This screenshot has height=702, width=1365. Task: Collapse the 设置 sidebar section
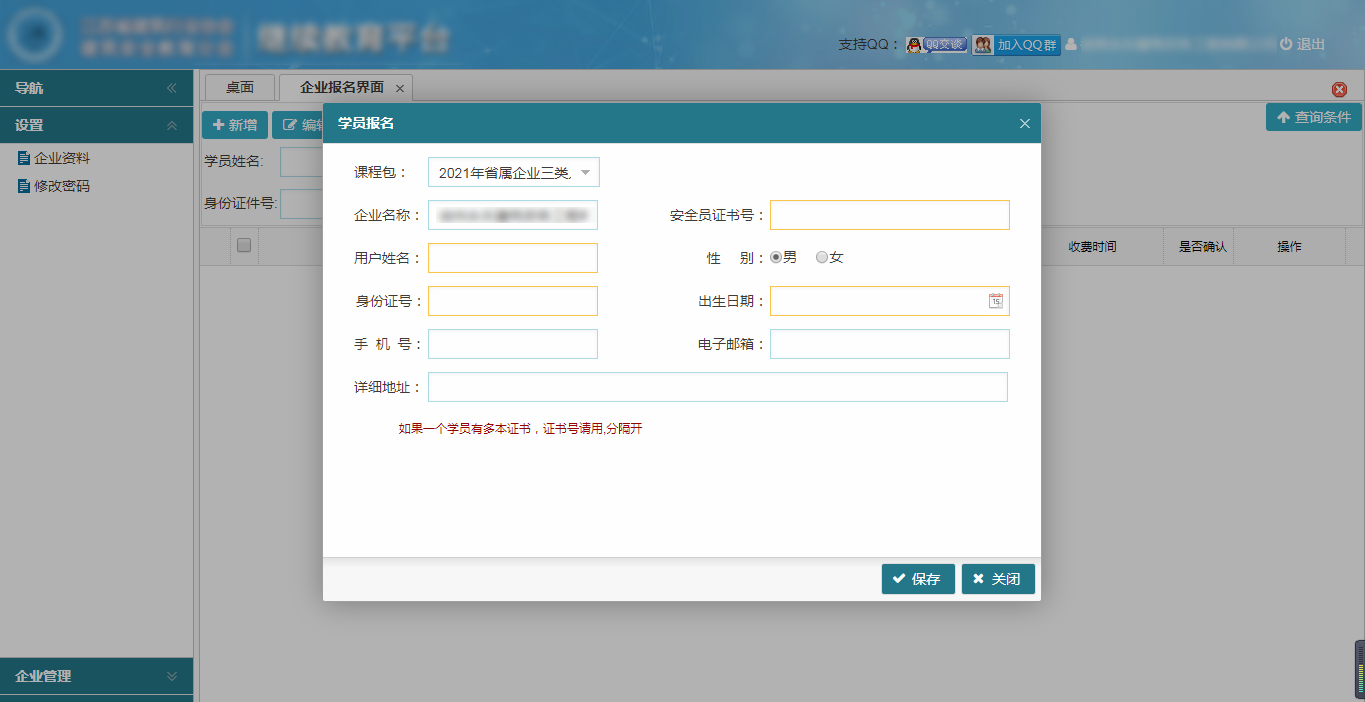tap(171, 126)
